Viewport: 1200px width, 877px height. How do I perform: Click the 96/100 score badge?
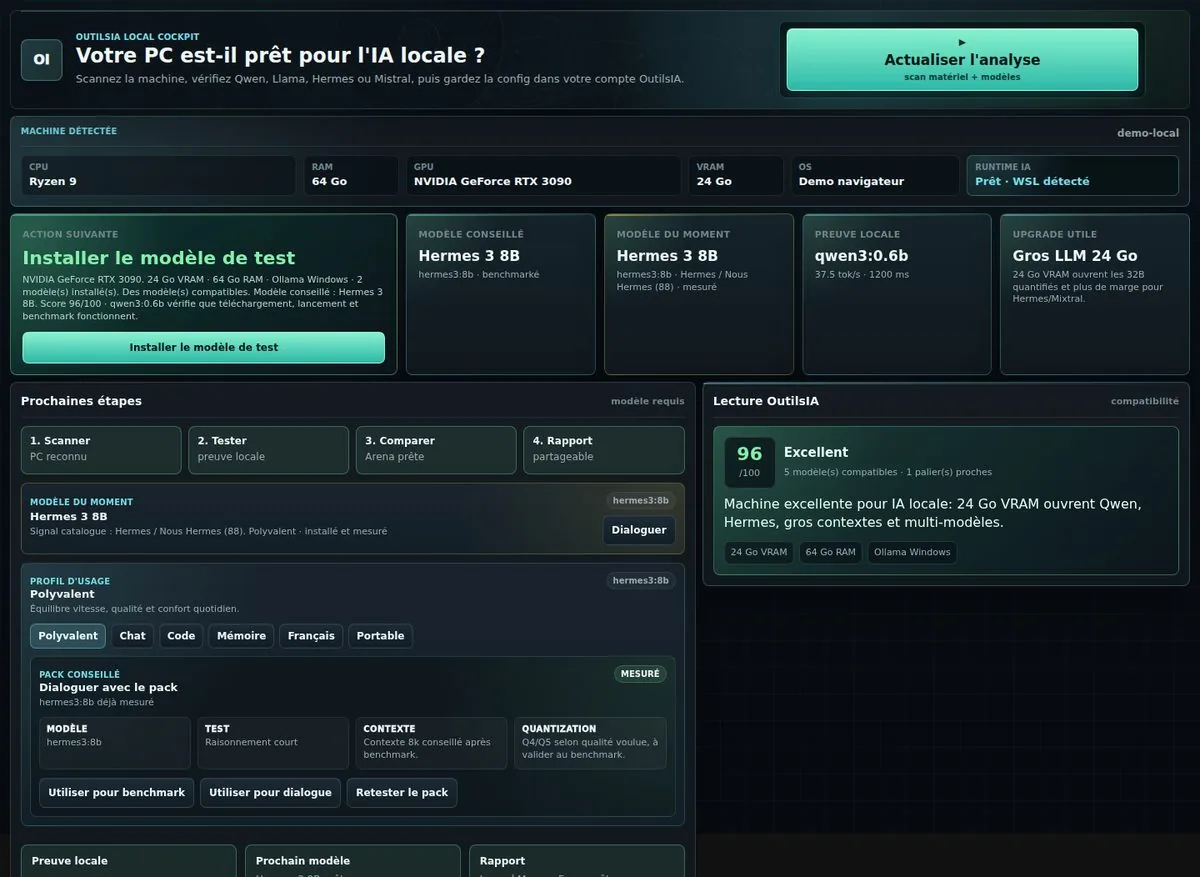(749, 461)
